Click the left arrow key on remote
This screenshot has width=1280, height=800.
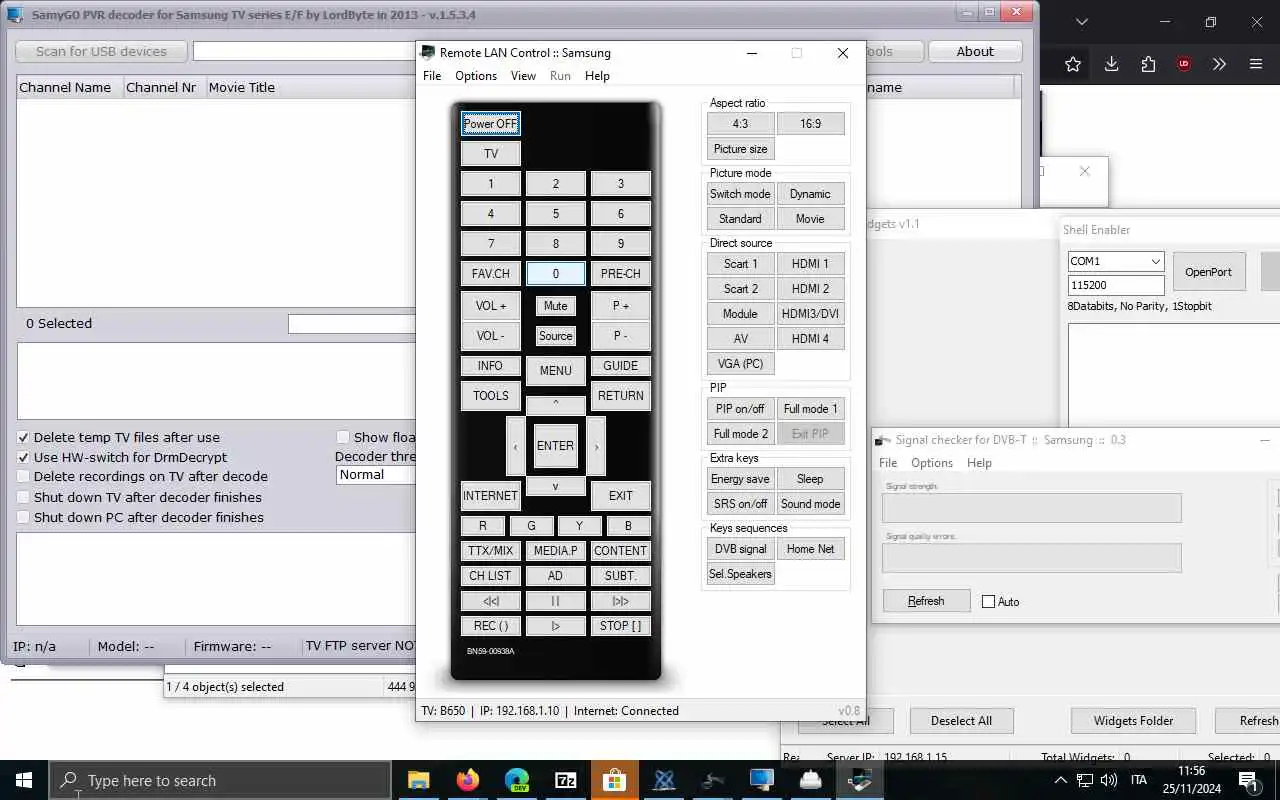(515, 446)
